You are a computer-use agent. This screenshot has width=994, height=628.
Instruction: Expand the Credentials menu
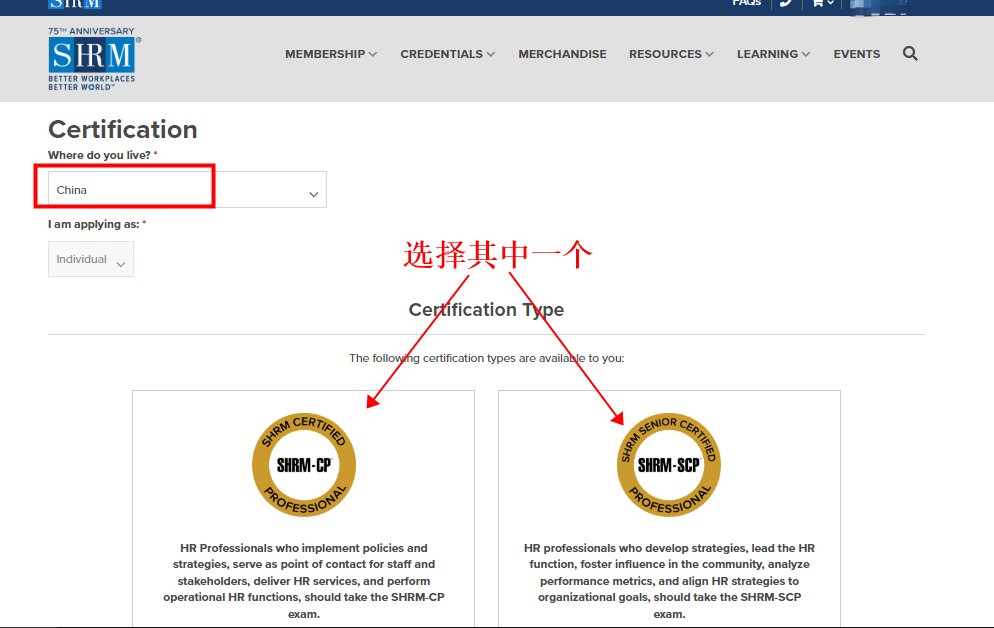(x=448, y=54)
